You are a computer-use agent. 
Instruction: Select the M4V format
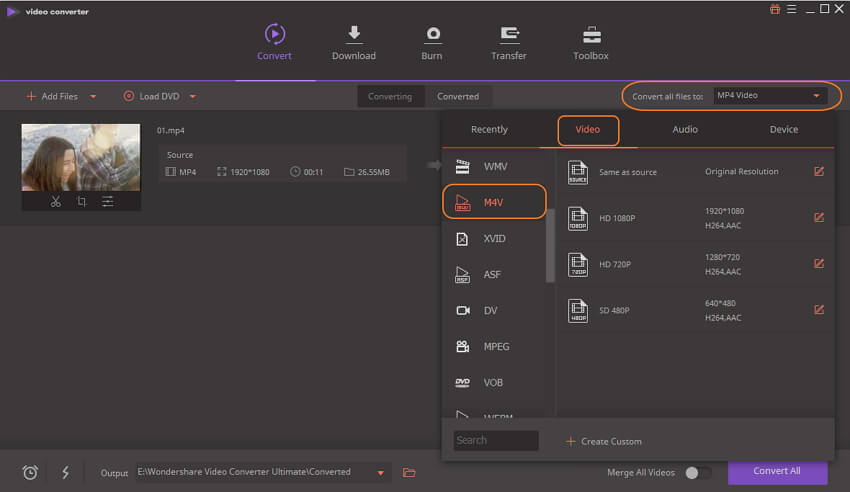[x=494, y=202]
